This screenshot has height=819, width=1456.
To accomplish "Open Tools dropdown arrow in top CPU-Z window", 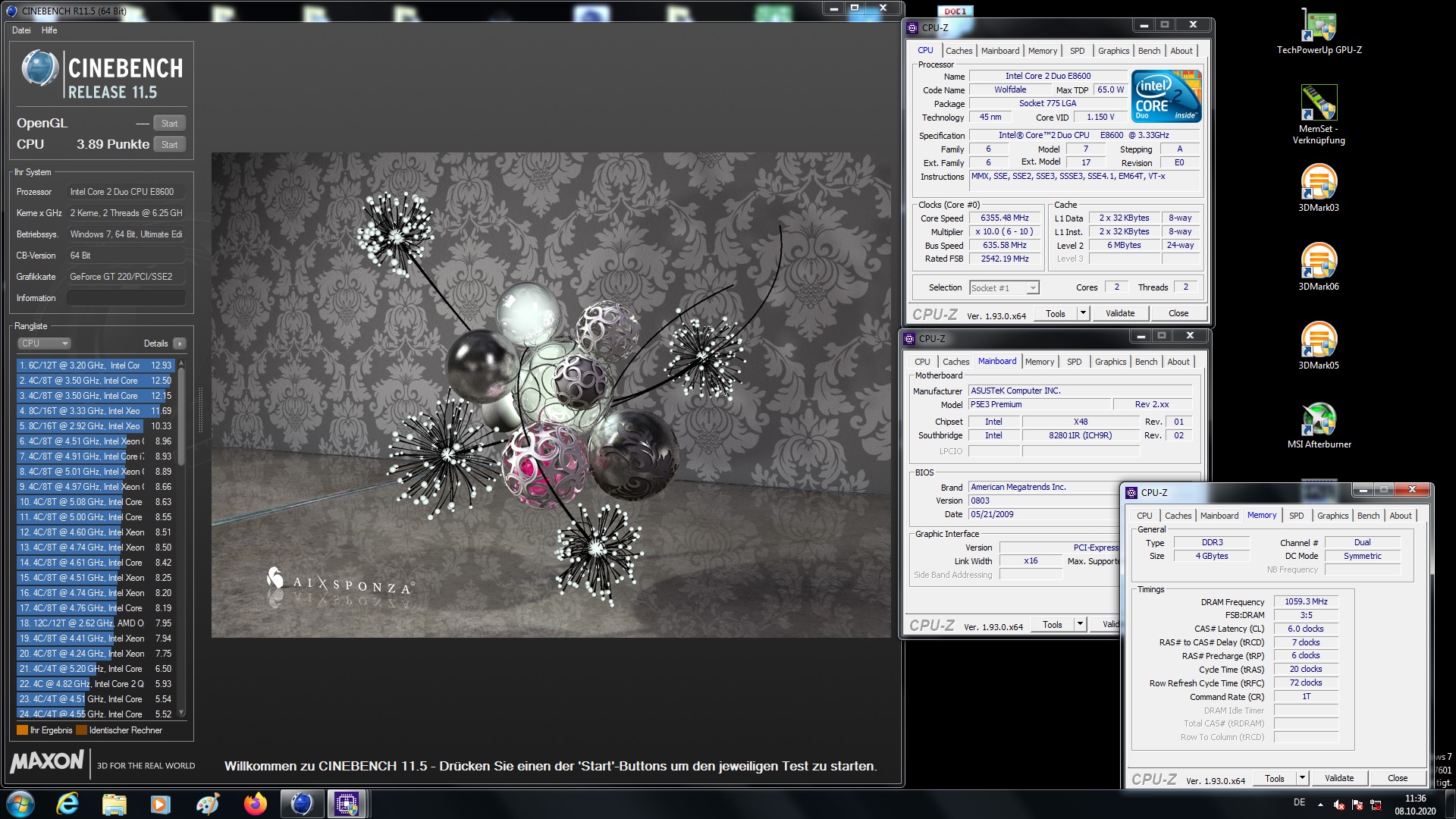I will click(1083, 313).
